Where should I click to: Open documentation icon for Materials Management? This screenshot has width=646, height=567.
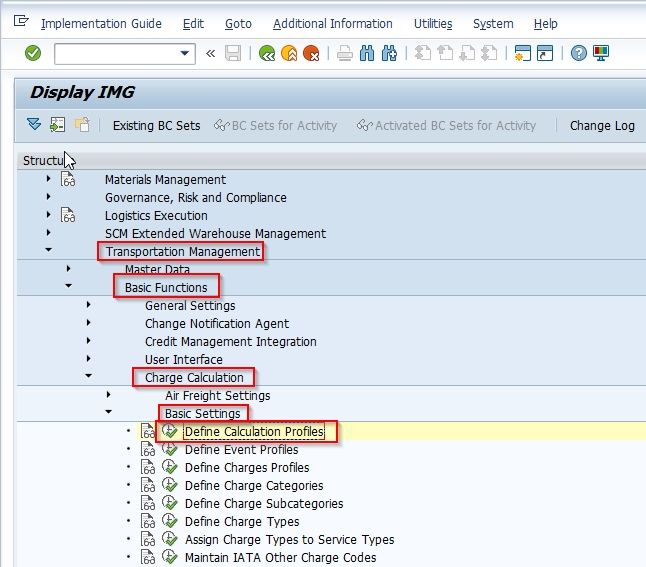(x=68, y=179)
